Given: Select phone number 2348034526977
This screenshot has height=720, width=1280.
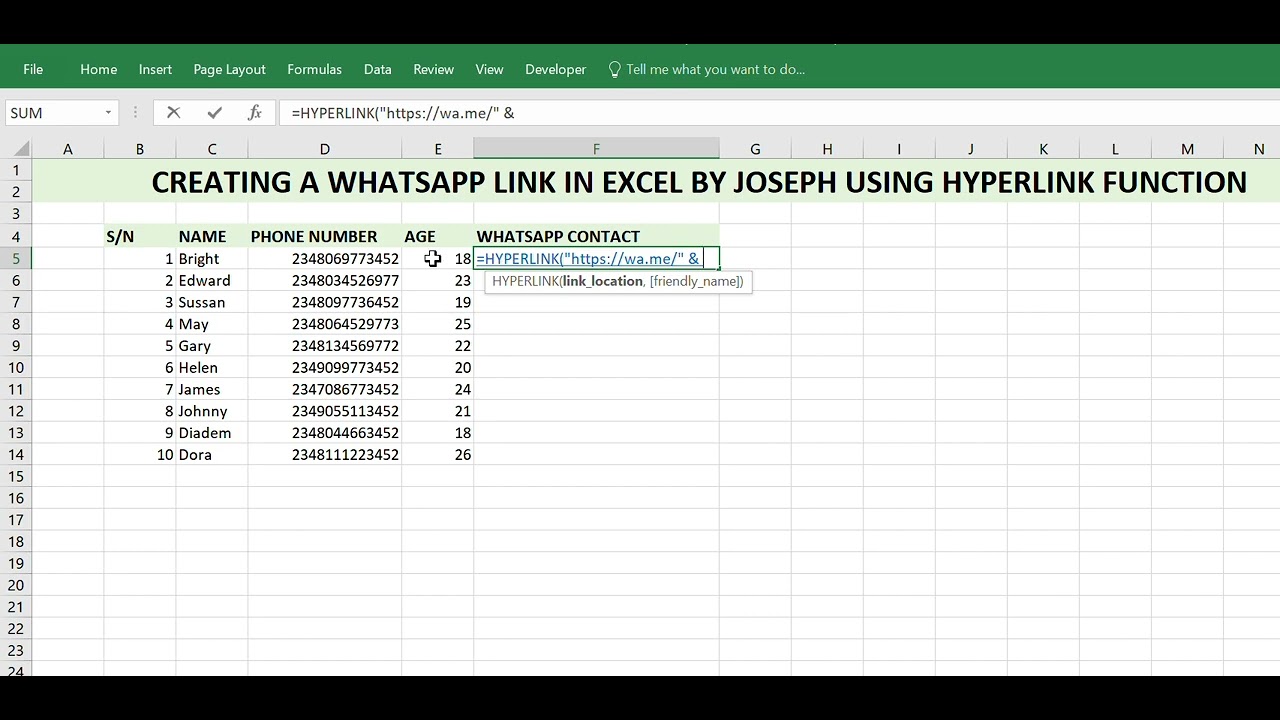Looking at the screenshot, I should click(324, 281).
